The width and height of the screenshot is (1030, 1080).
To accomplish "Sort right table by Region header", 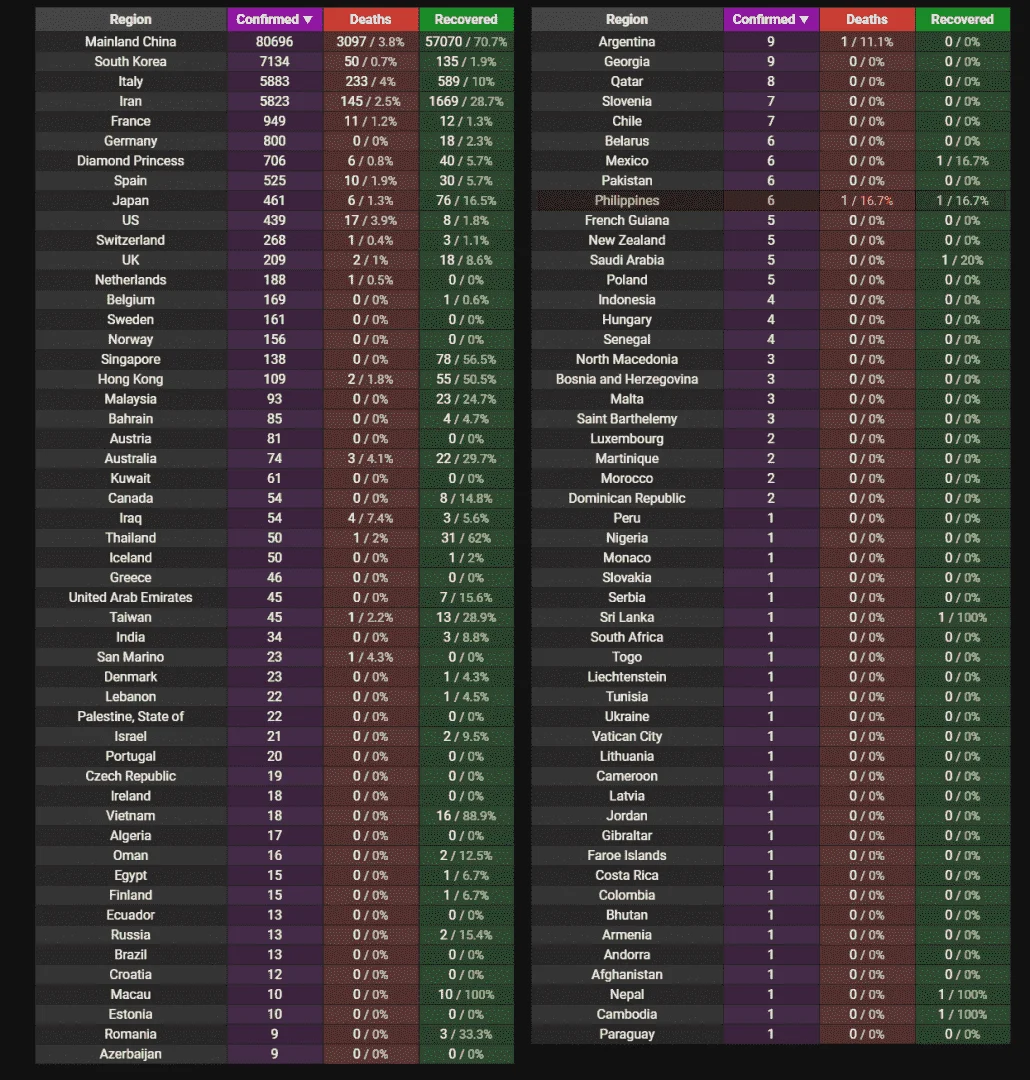I will 627,19.
